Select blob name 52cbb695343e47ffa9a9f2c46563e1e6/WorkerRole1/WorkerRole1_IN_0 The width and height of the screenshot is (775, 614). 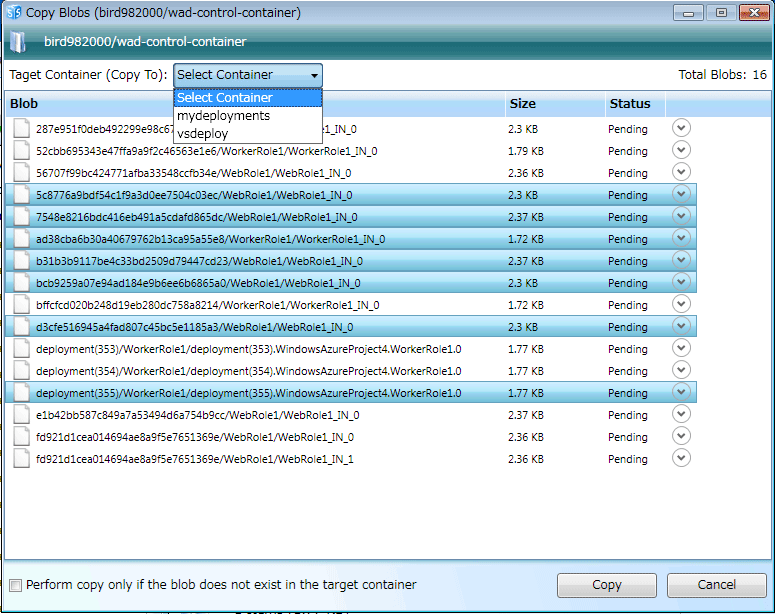[207, 151]
